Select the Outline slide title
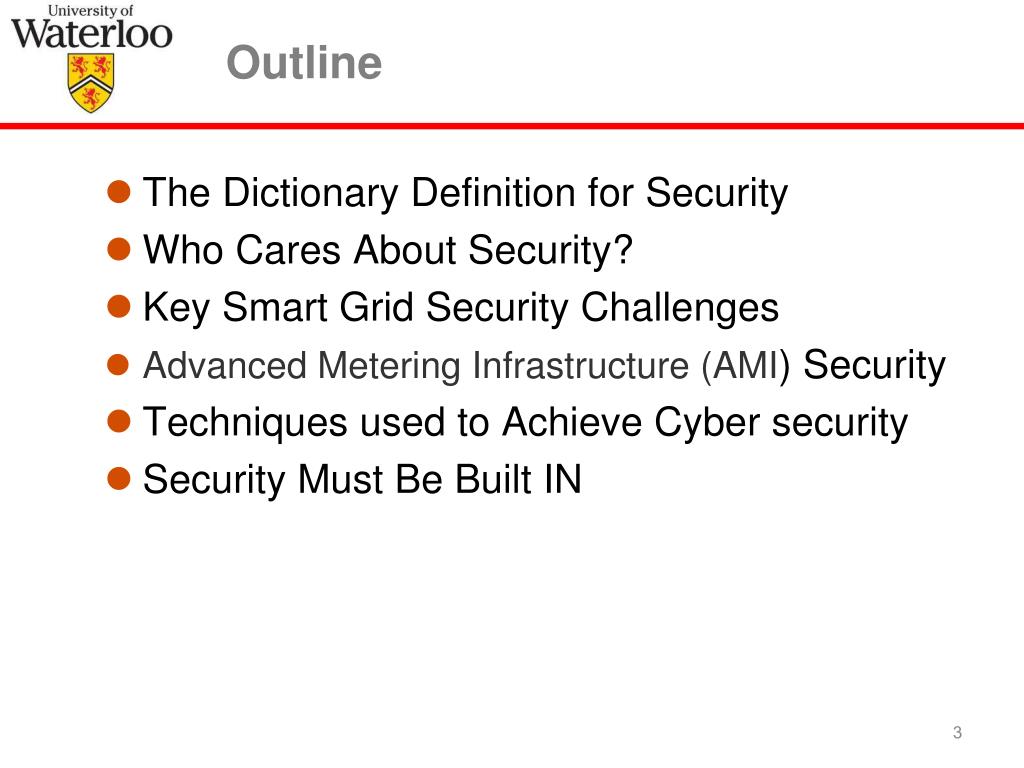Screen dimensions: 1024x768 coord(304,63)
